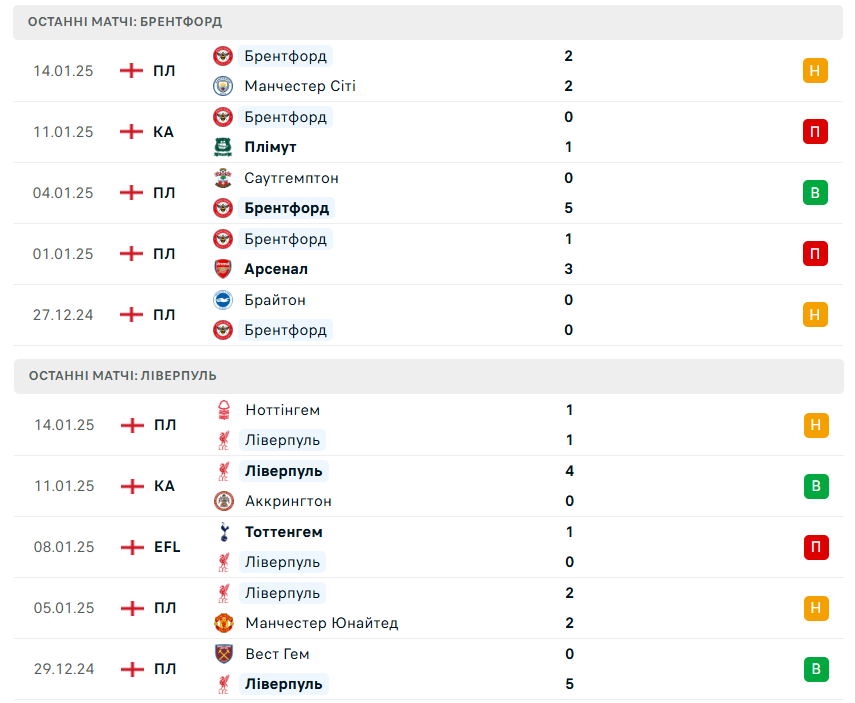
Task: Click the Tottenham crest icon
Action: click(x=224, y=532)
